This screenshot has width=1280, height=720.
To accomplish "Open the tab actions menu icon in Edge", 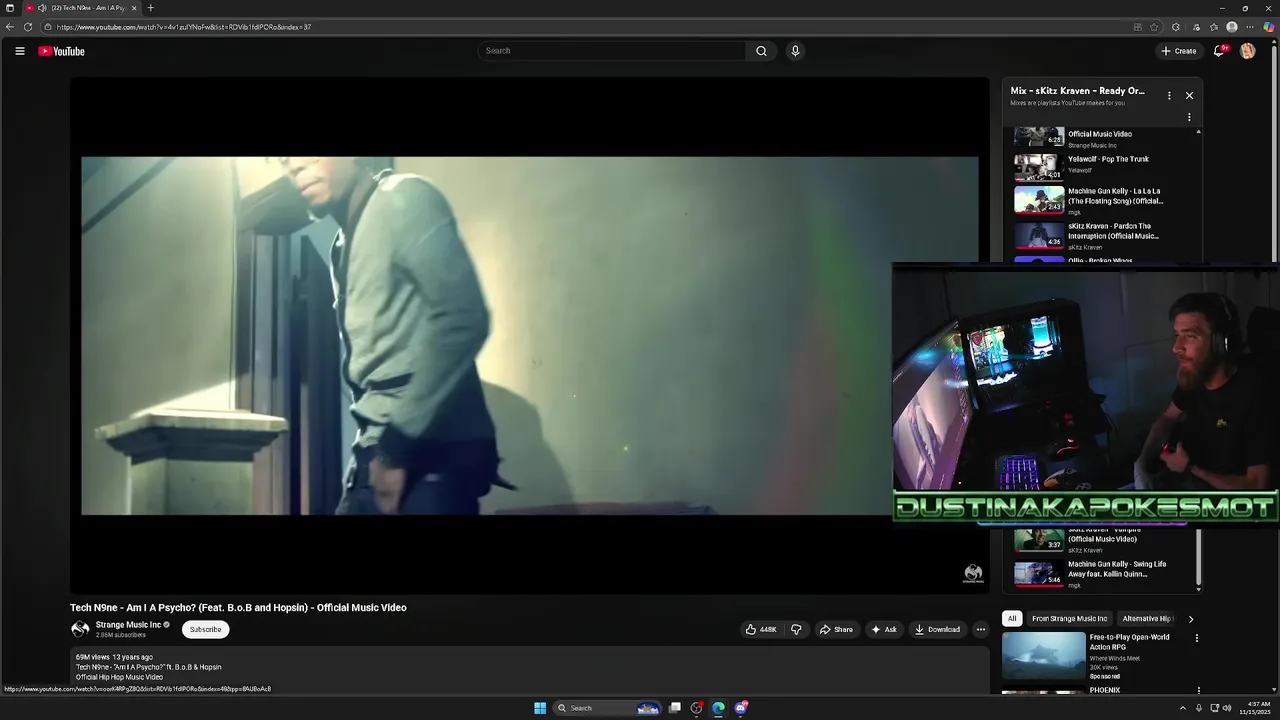I will (10, 8).
